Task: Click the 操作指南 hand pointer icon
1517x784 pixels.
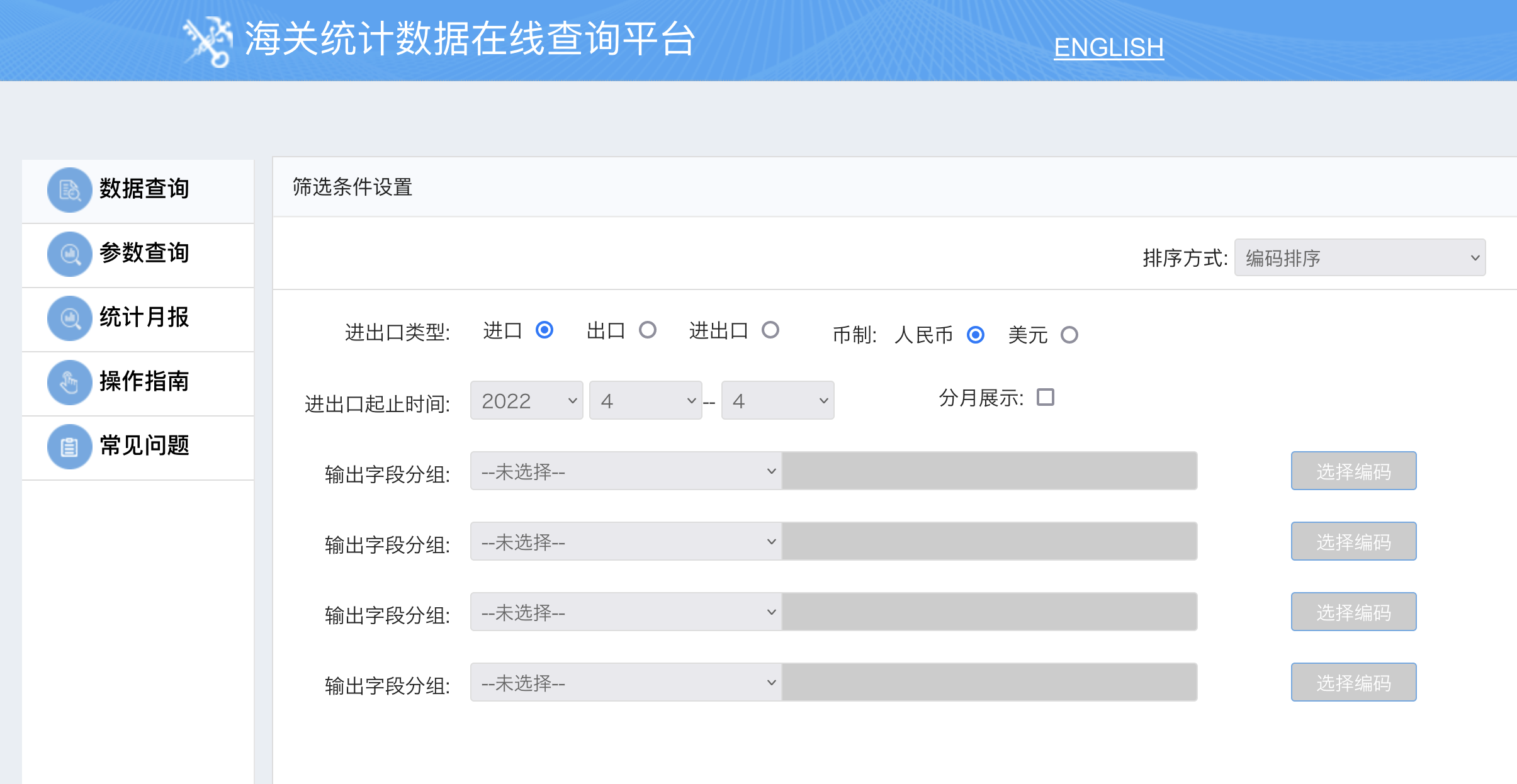Action: coord(69,382)
